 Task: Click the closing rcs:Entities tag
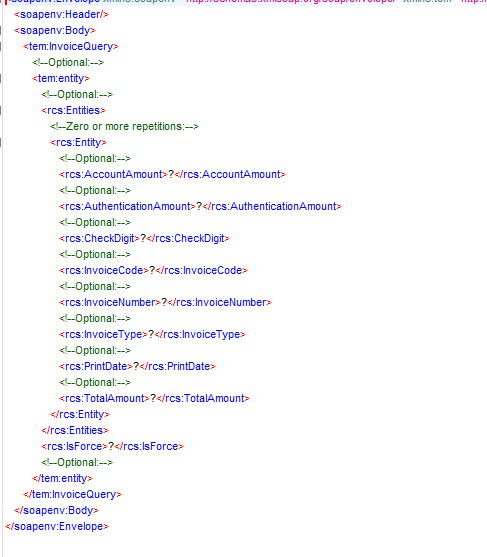tap(75, 430)
